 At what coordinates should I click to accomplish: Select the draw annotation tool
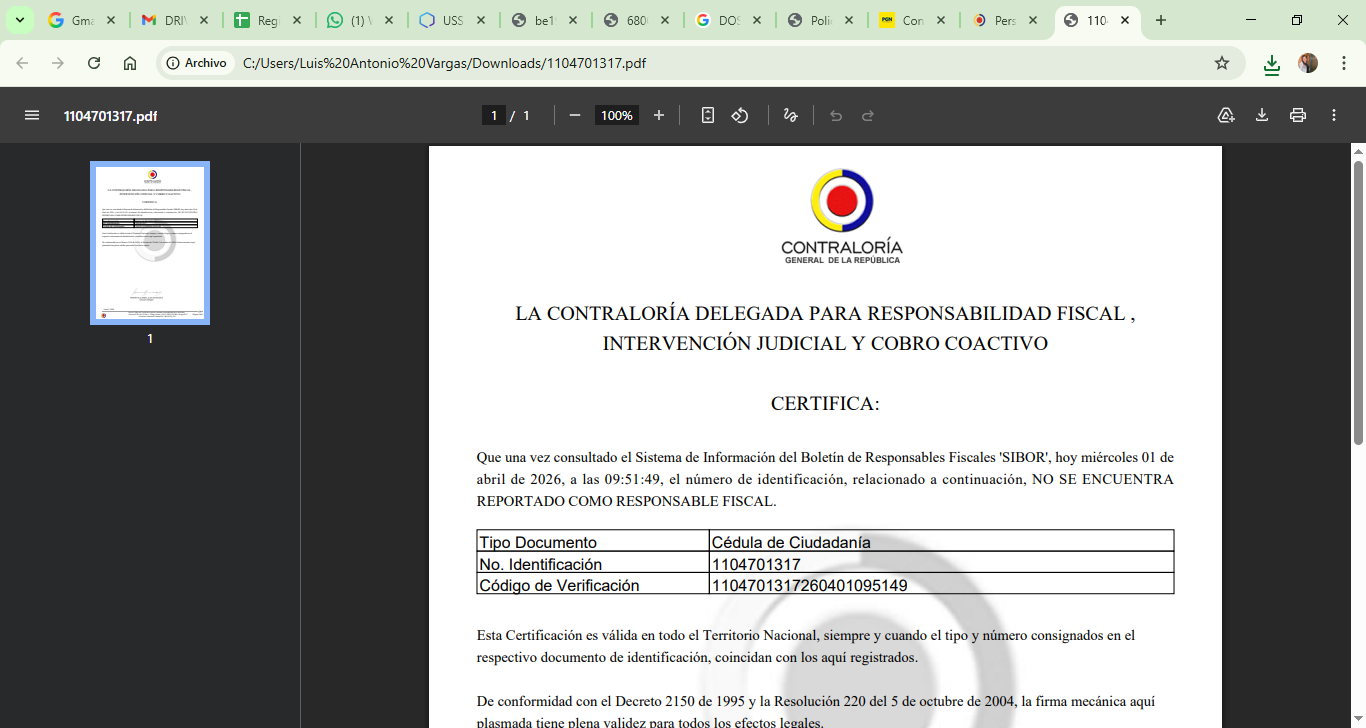(790, 115)
